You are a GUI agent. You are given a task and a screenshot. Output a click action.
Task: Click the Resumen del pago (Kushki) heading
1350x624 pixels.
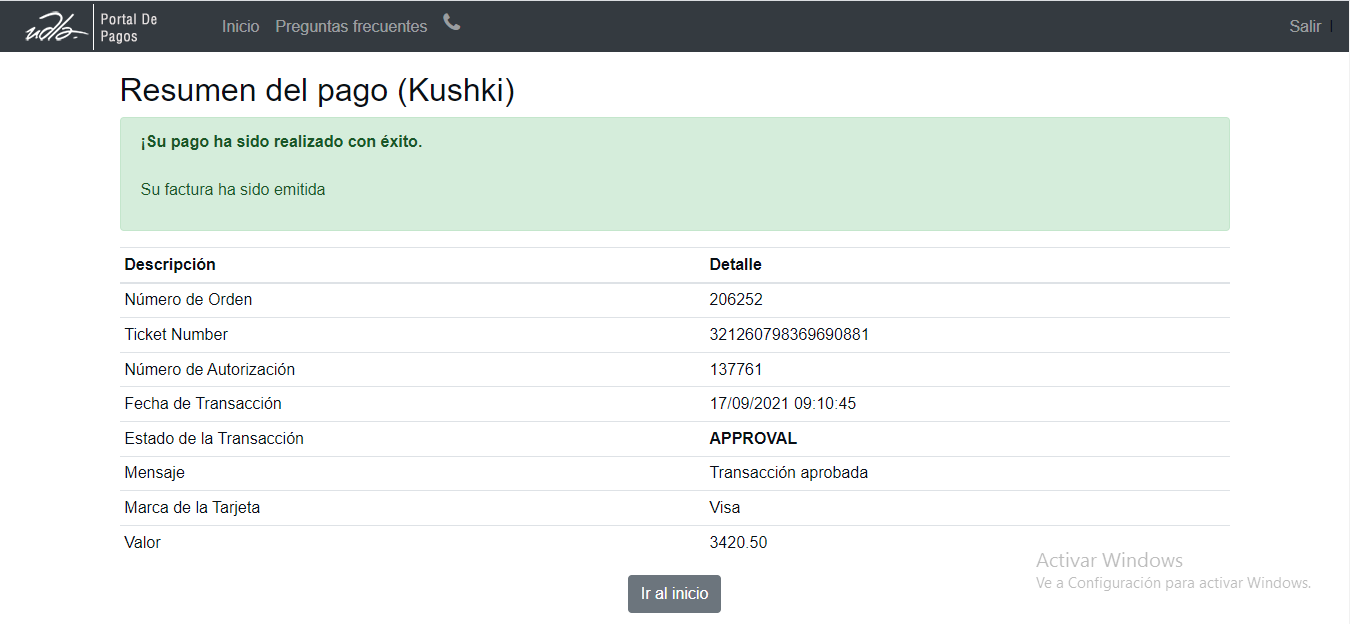[317, 91]
